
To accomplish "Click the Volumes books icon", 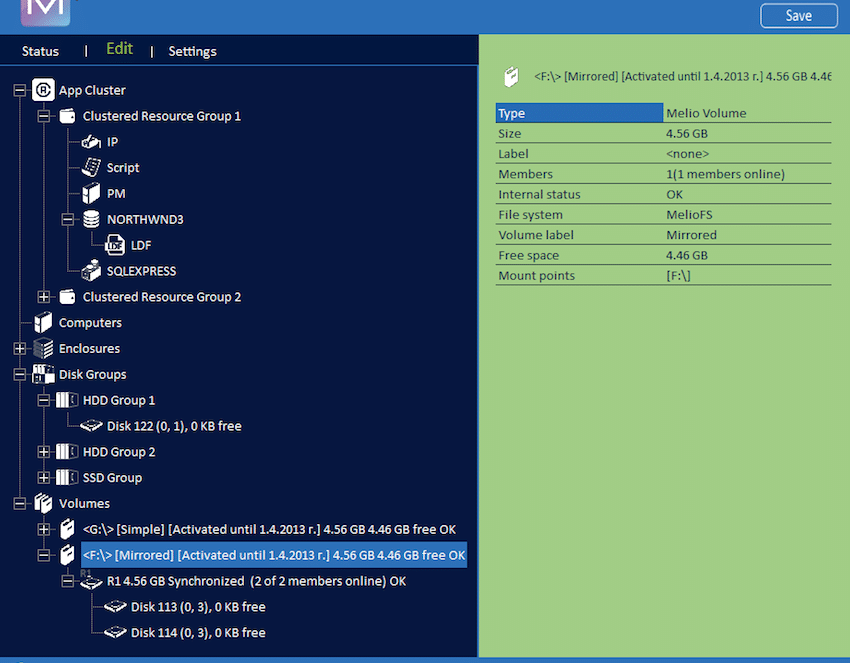I will pos(43,503).
